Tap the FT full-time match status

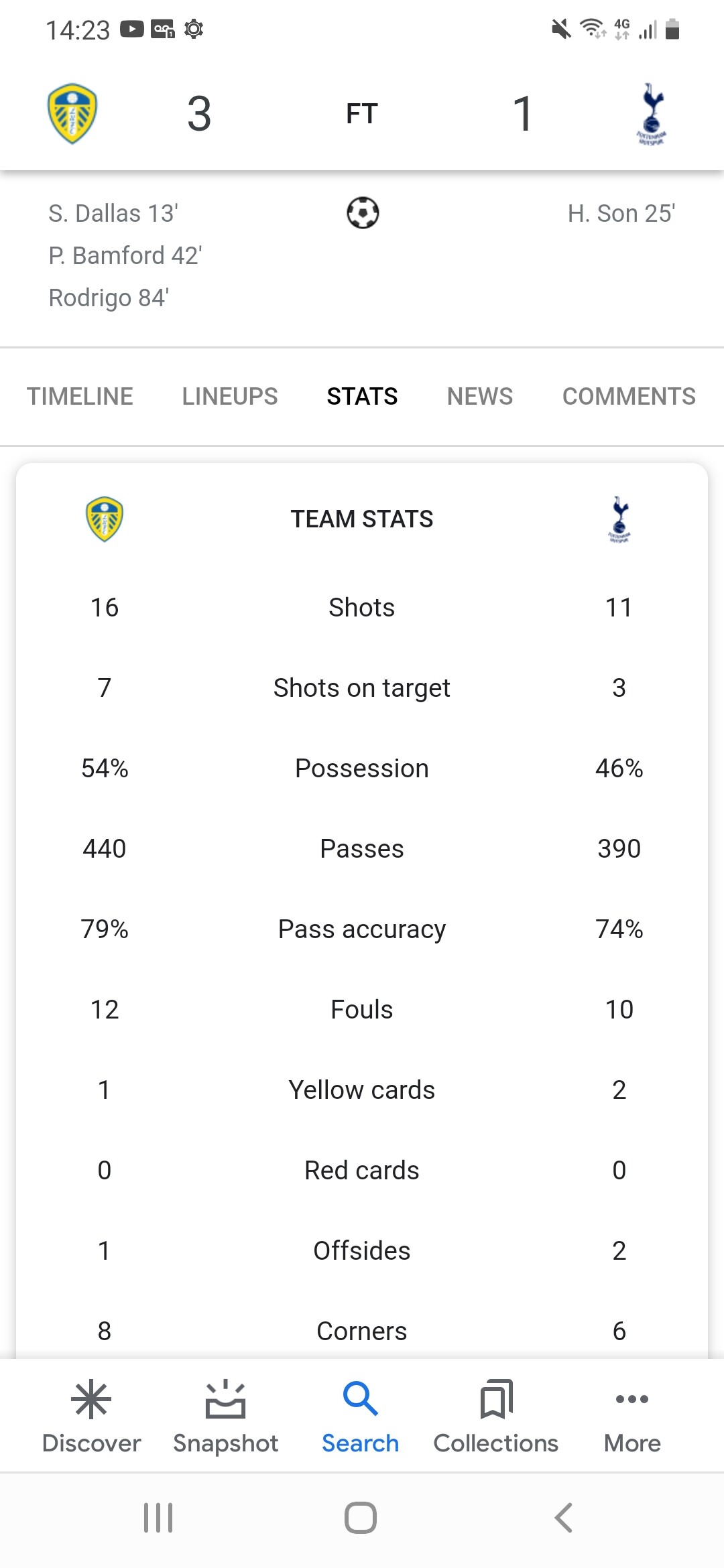pyautogui.click(x=362, y=113)
